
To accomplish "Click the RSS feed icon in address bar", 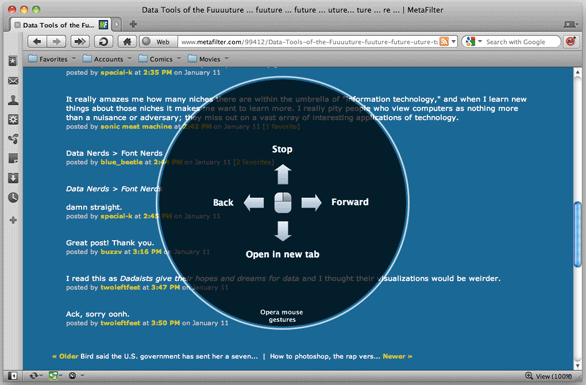I will pos(444,41).
